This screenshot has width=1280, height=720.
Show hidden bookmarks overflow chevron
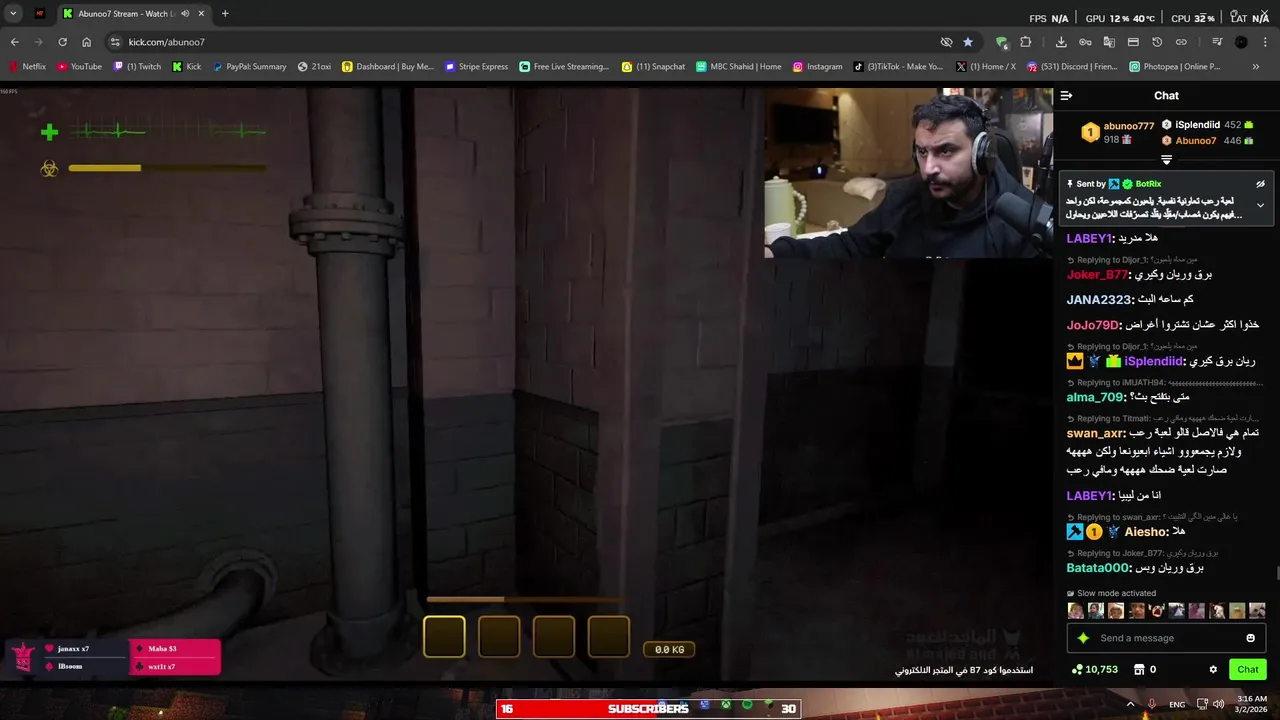point(1256,67)
